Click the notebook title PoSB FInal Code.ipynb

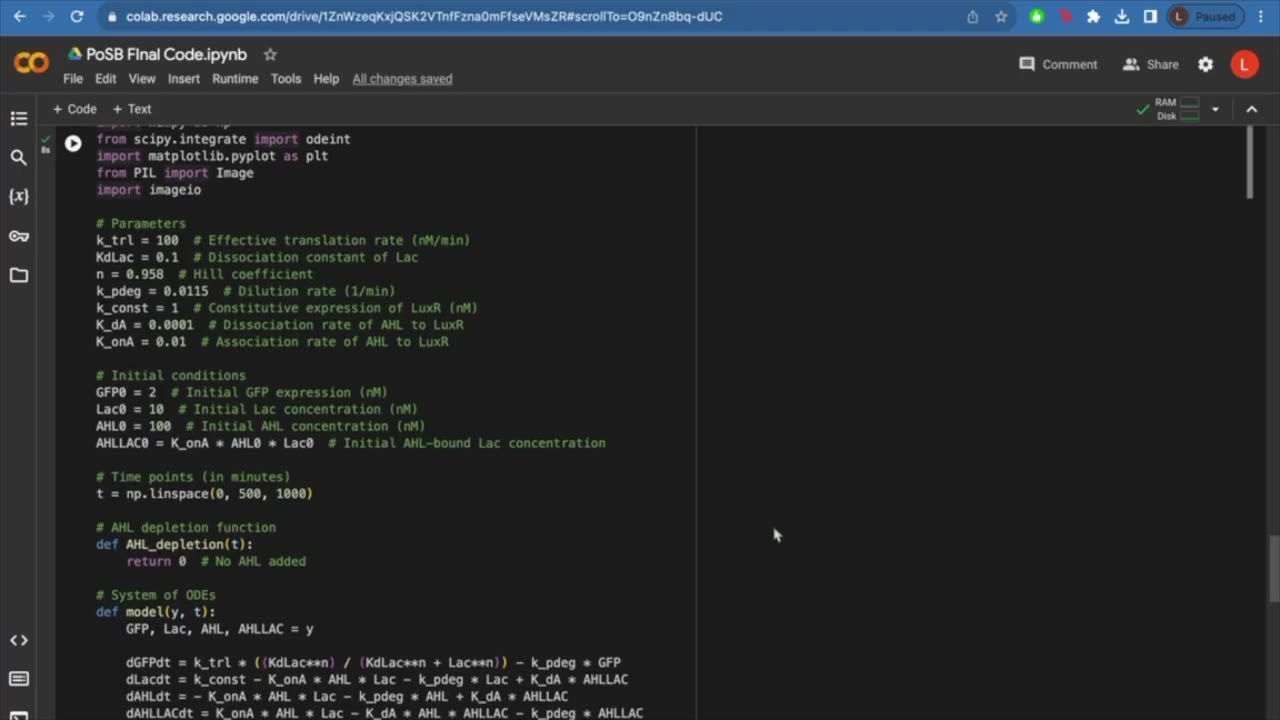(166, 54)
